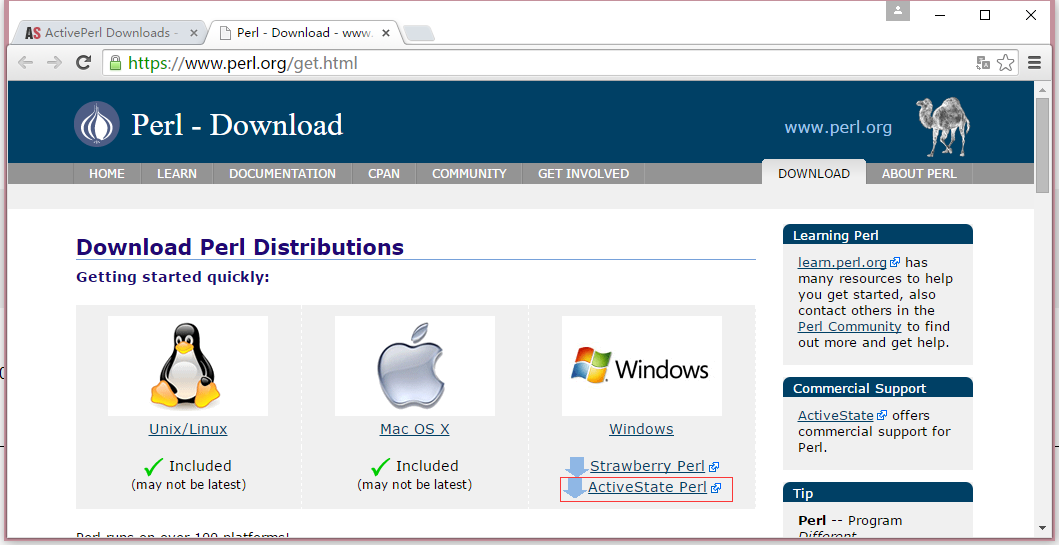
Task: Open the translate page icon
Action: (983, 63)
